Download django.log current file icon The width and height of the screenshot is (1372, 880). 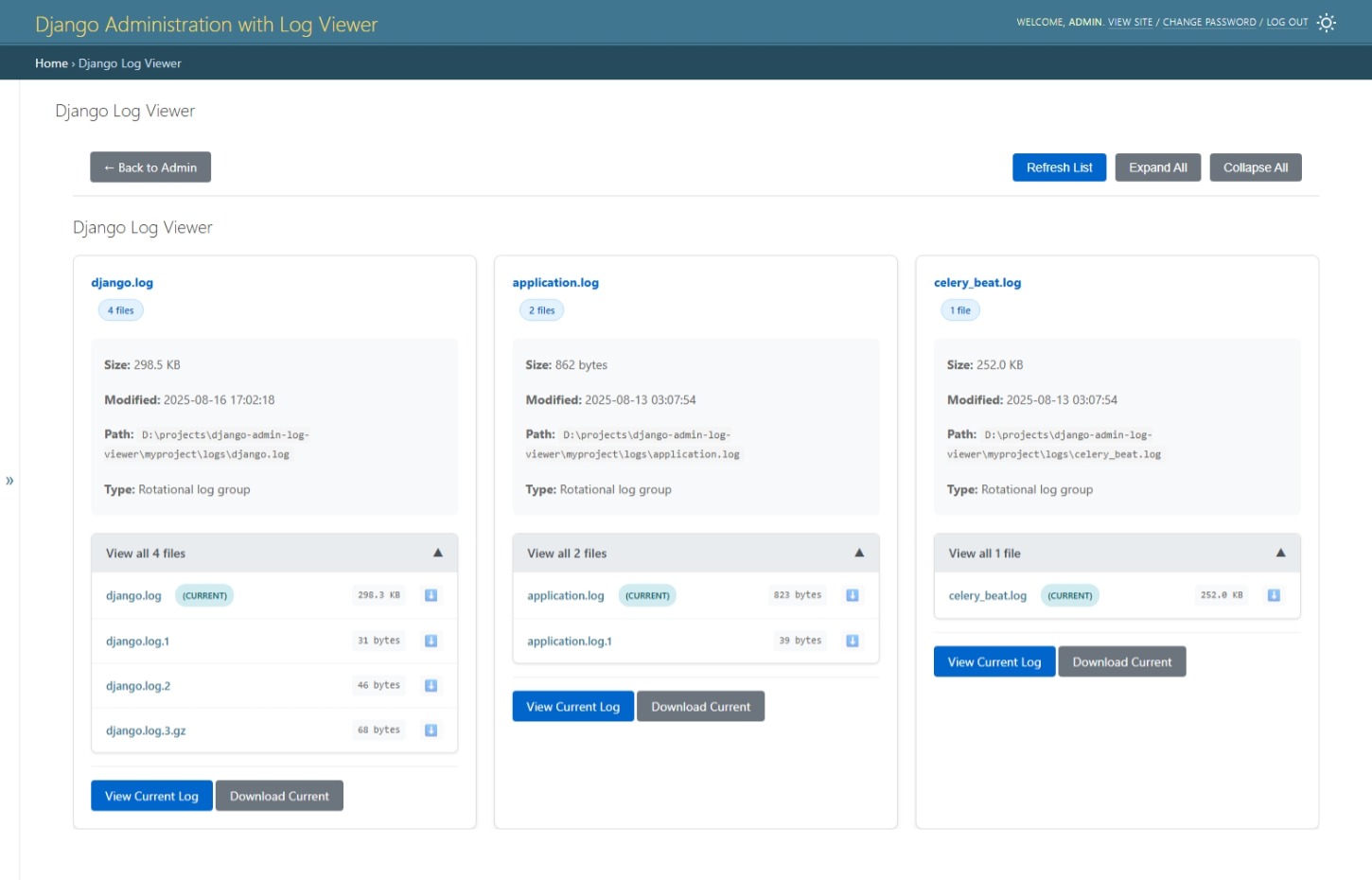pyautogui.click(x=431, y=595)
